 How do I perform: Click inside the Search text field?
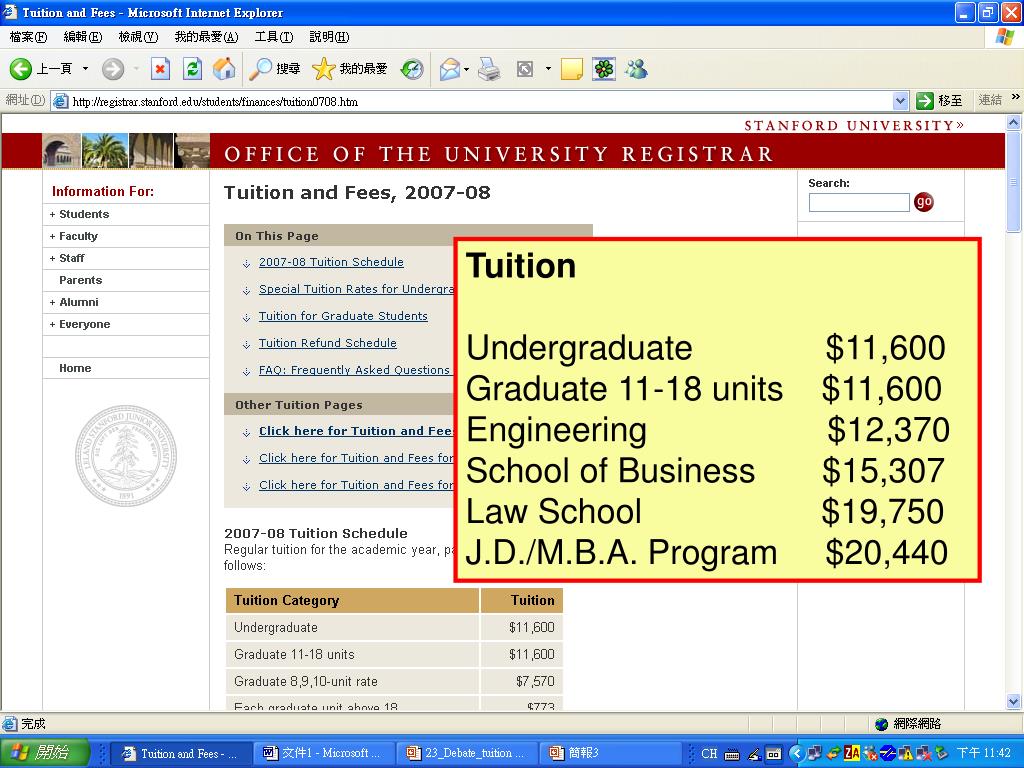pos(859,202)
